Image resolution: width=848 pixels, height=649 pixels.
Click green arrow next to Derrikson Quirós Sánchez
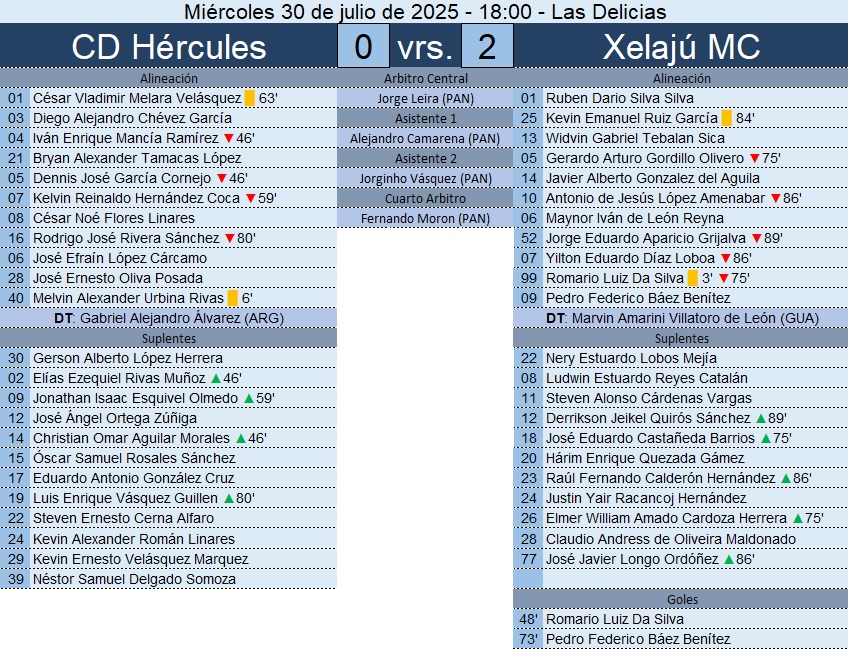click(759, 418)
